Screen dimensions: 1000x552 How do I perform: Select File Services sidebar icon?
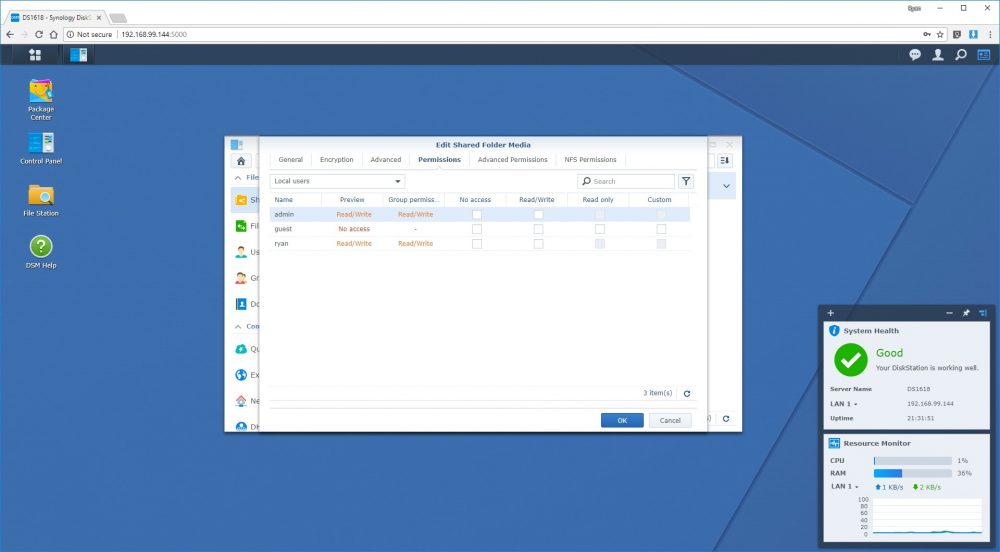(241, 226)
